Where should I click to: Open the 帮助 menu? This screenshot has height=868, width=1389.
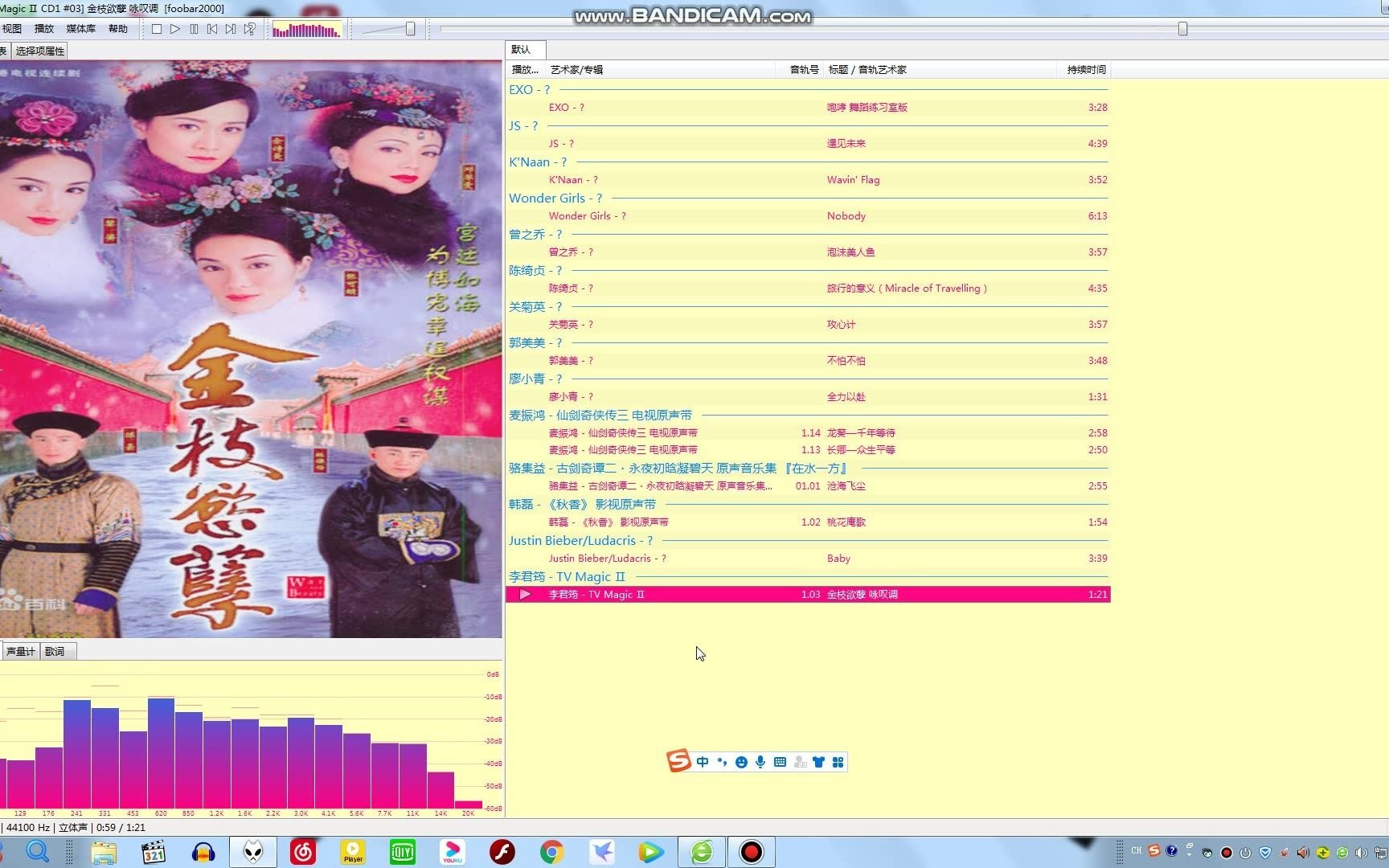click(118, 29)
